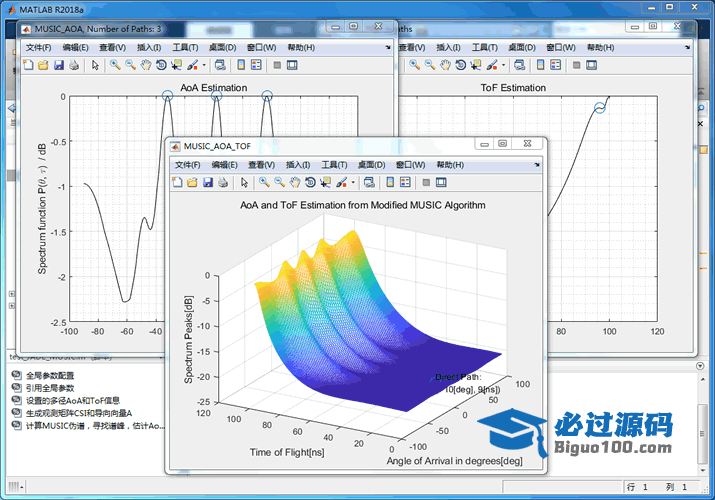
Task: Select Edit Plot arrow in MUSIC_AOA window
Action: click(x=95, y=65)
